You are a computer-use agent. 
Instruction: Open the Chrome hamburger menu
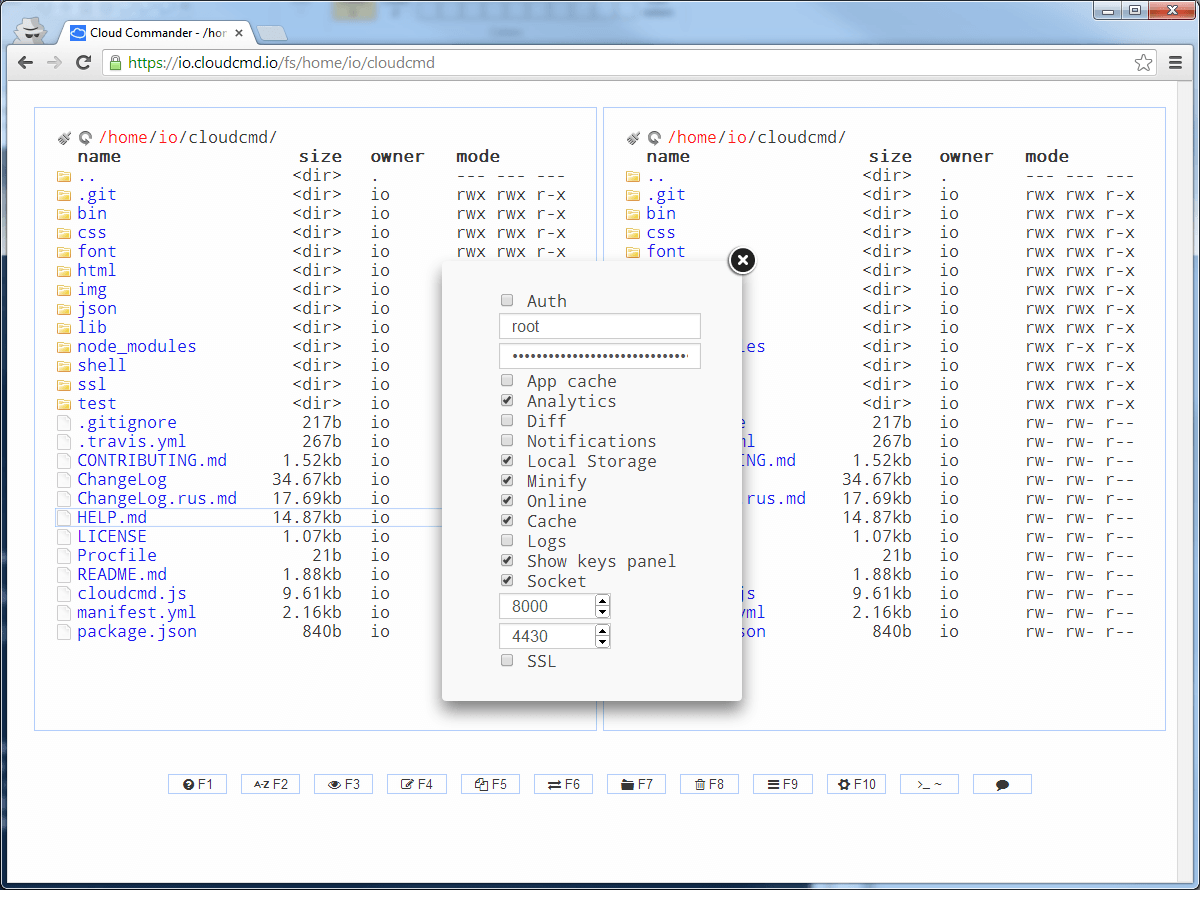pos(1176,62)
